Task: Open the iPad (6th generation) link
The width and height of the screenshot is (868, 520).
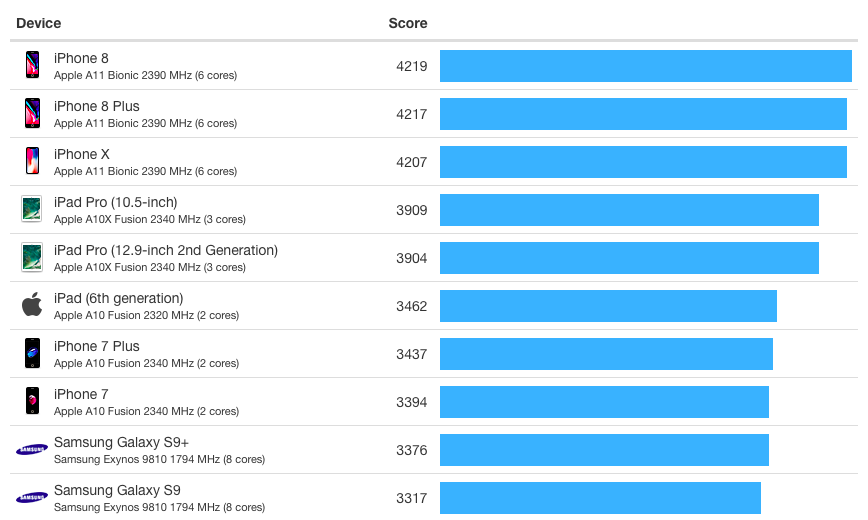Action: coord(118,299)
